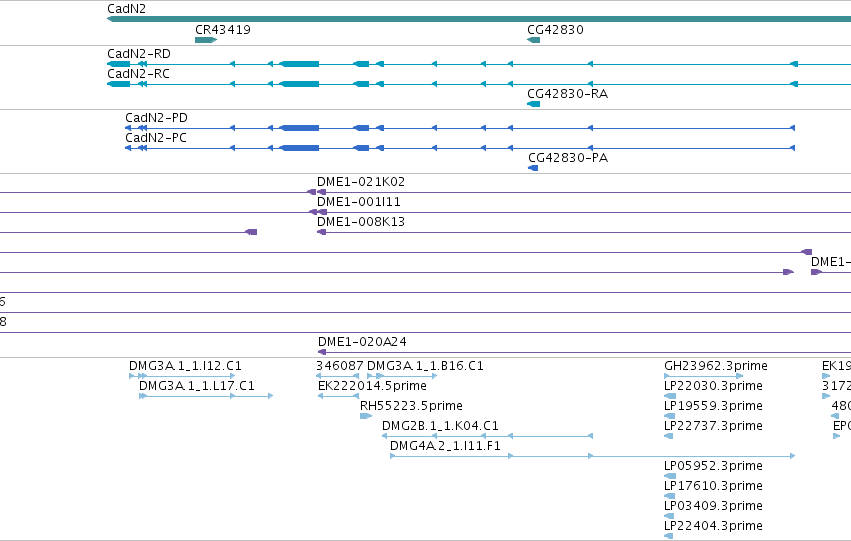
Task: Click the LP19559.3prime EST label
Action: click(x=713, y=406)
